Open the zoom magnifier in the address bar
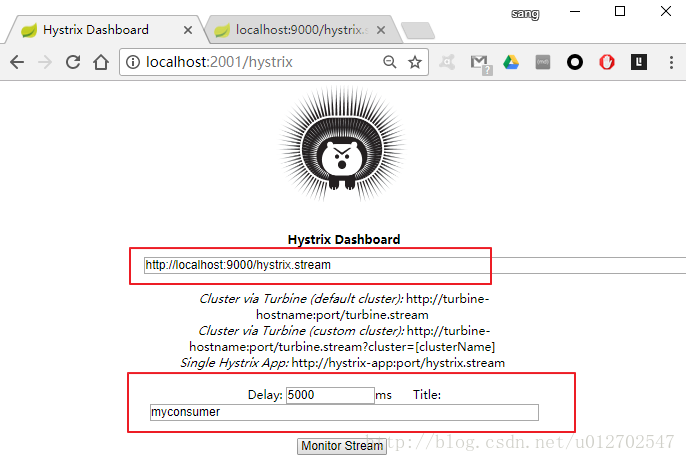 389,62
